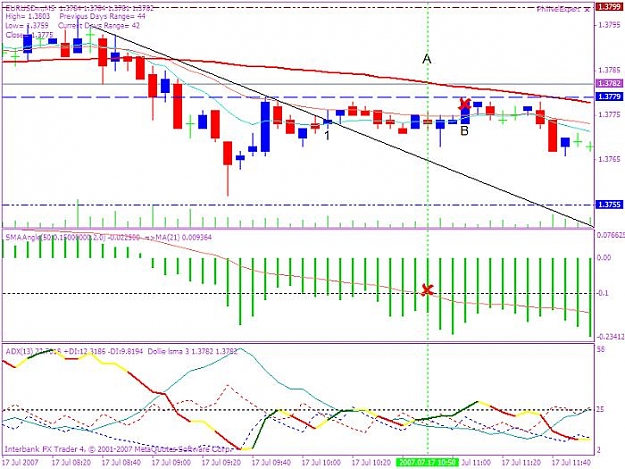
Task: Click the 1.3795 price axis value
Action: [x=610, y=25]
